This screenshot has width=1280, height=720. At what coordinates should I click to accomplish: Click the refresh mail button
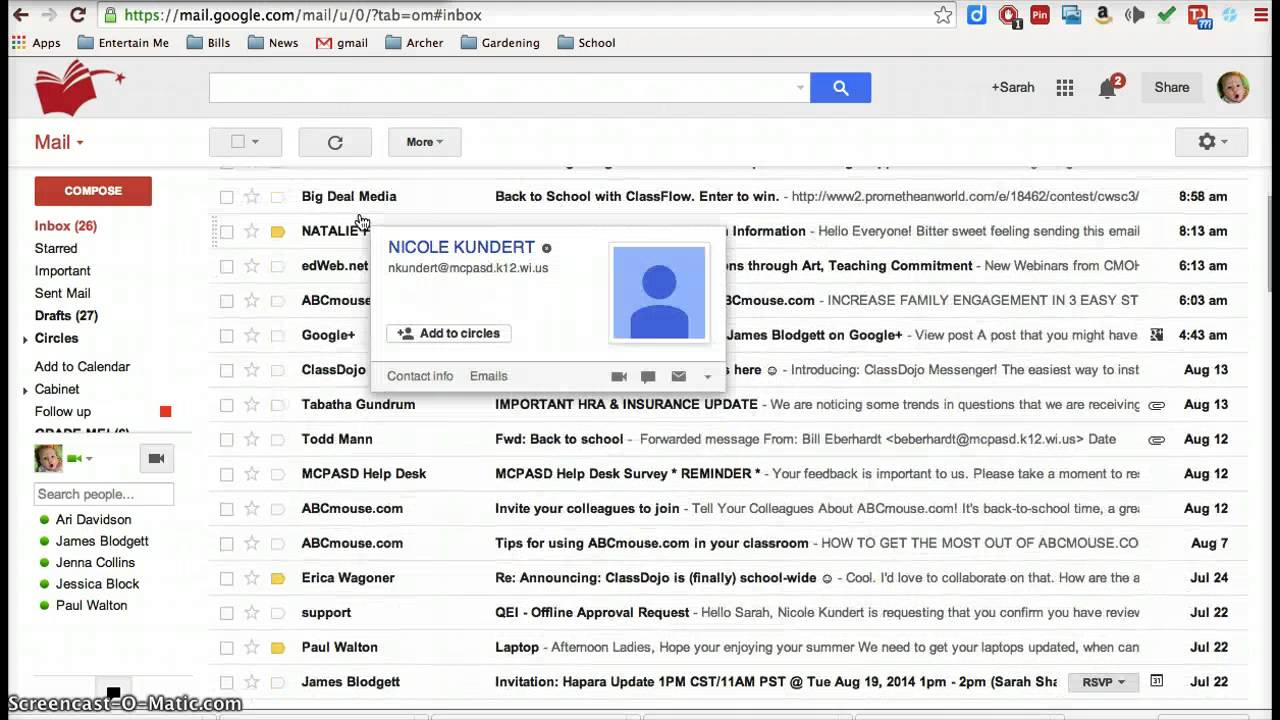pos(335,142)
